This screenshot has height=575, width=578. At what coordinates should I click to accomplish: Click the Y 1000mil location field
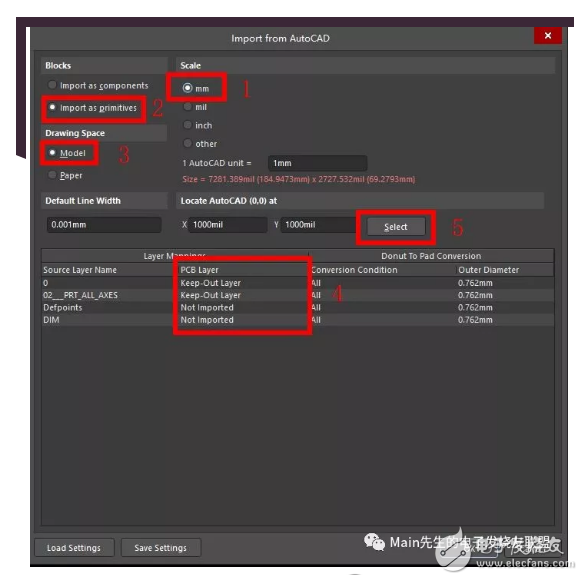coord(319,224)
